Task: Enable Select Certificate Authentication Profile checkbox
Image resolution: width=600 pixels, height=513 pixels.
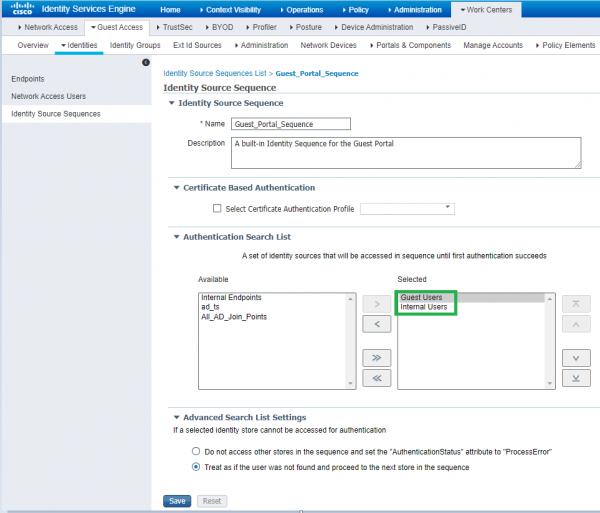Action: pyautogui.click(x=217, y=209)
